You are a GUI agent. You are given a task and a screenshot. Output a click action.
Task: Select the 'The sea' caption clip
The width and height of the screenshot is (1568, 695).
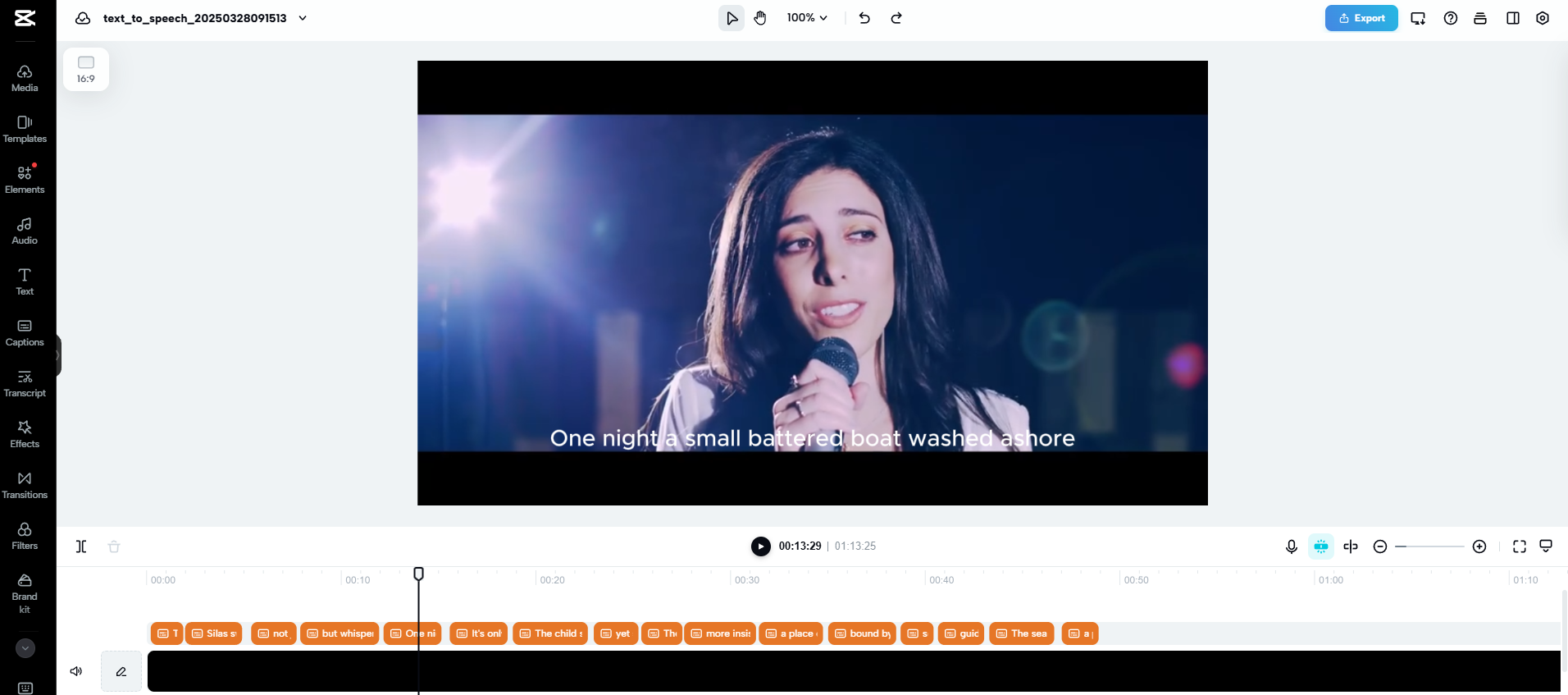coord(1022,633)
